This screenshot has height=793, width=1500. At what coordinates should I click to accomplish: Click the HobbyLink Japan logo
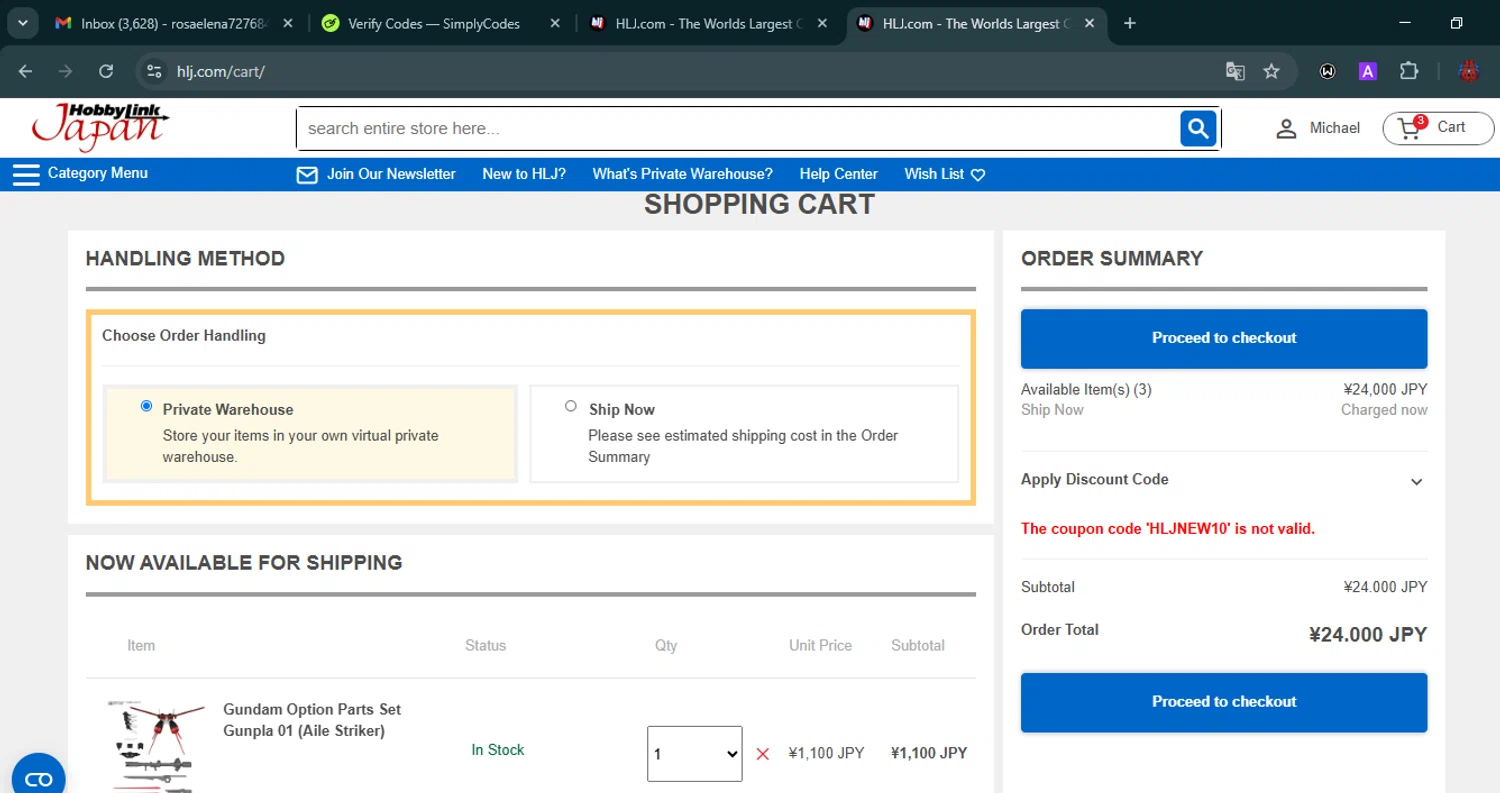100,127
